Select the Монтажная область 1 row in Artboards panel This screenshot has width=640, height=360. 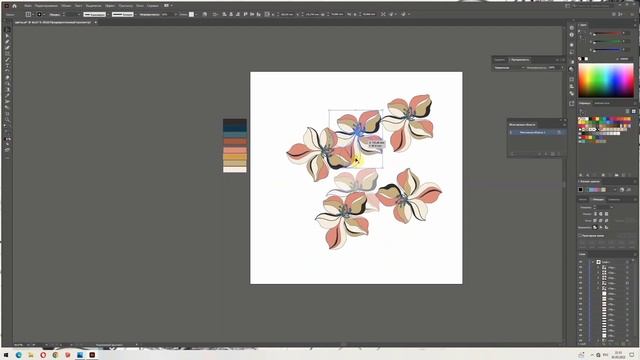536,133
